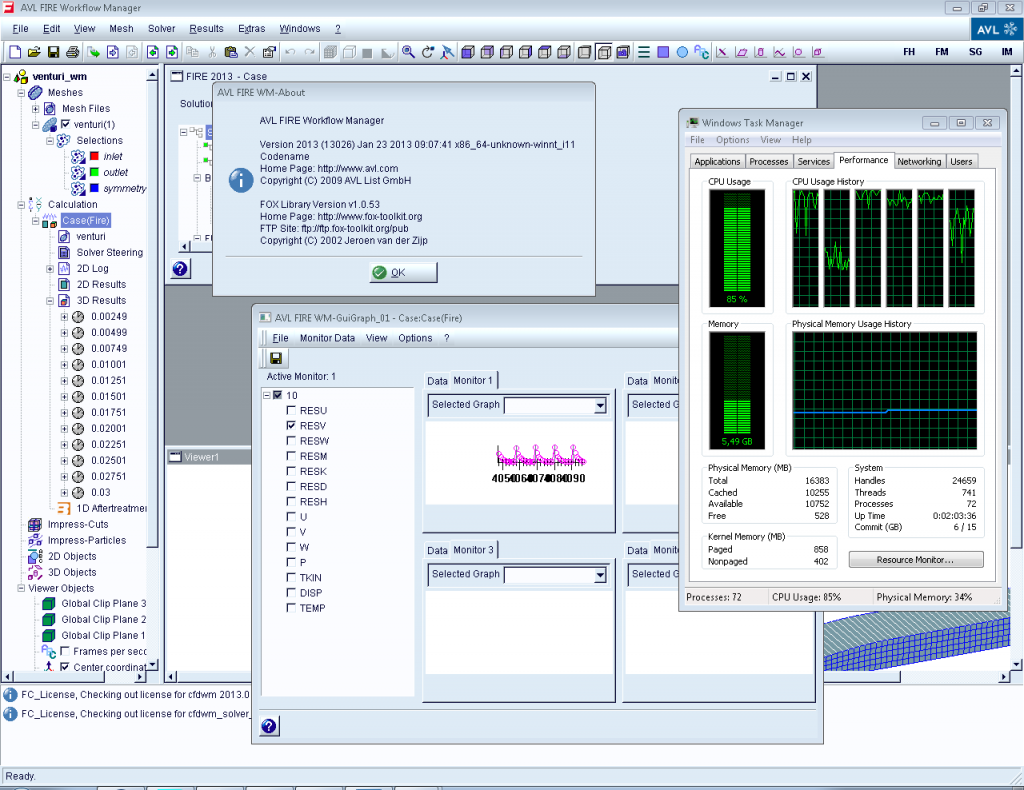Click the FM toolbar button
The image size is (1024, 790).
942,52
